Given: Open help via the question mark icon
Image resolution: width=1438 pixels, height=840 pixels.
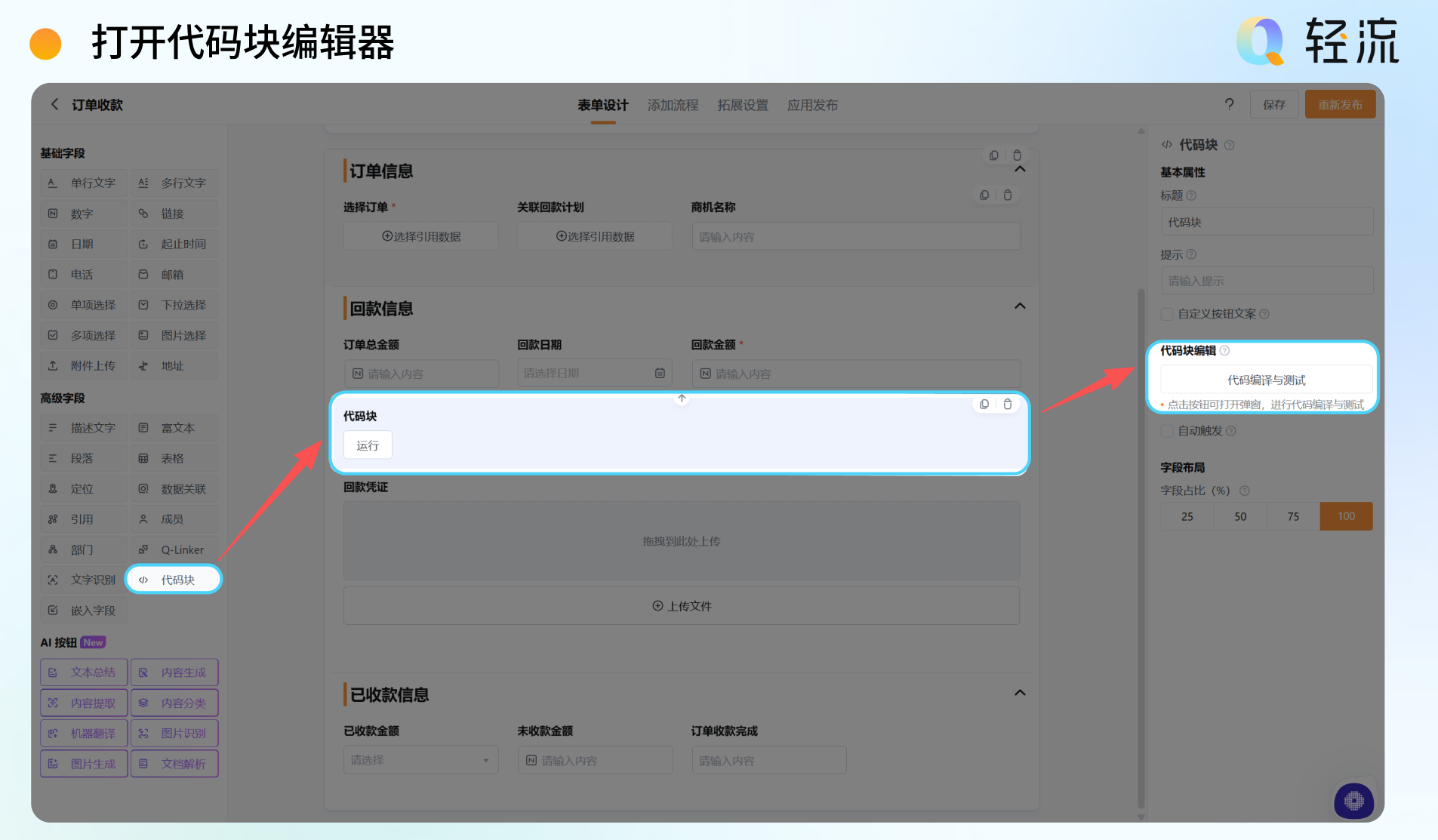Looking at the screenshot, I should click(1229, 104).
